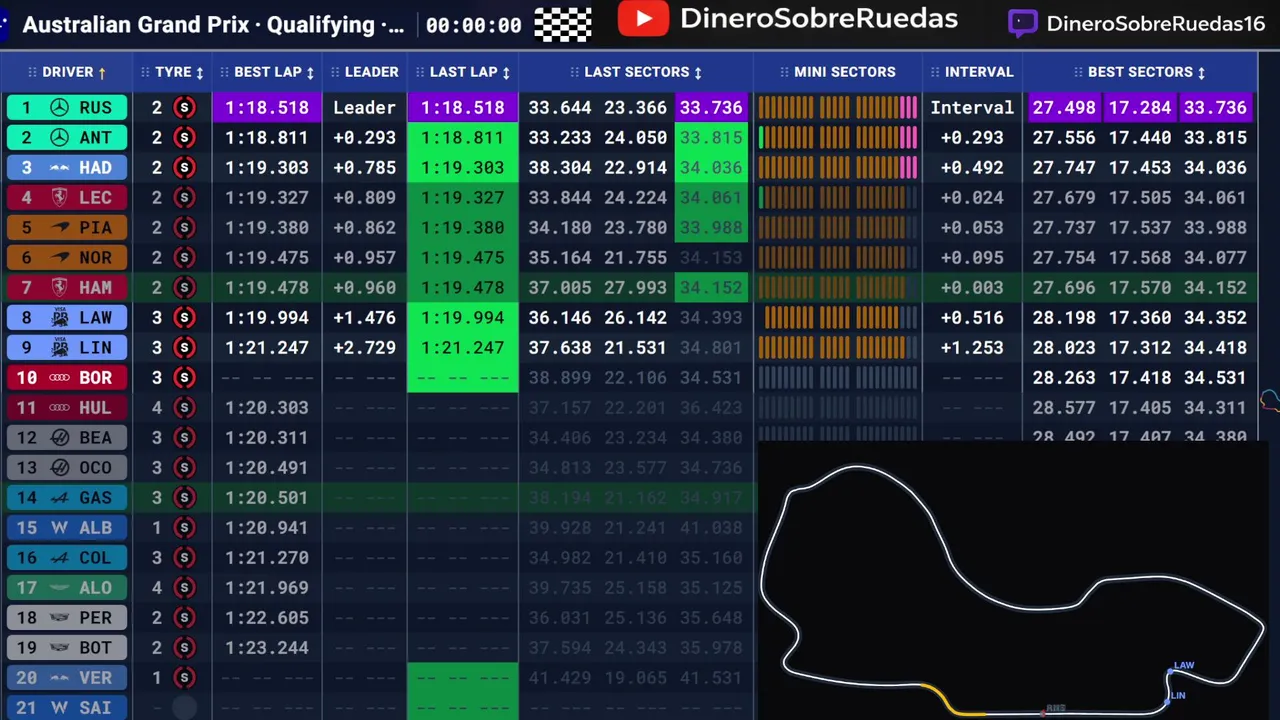Click the mini sector bars for RUS

[837, 107]
